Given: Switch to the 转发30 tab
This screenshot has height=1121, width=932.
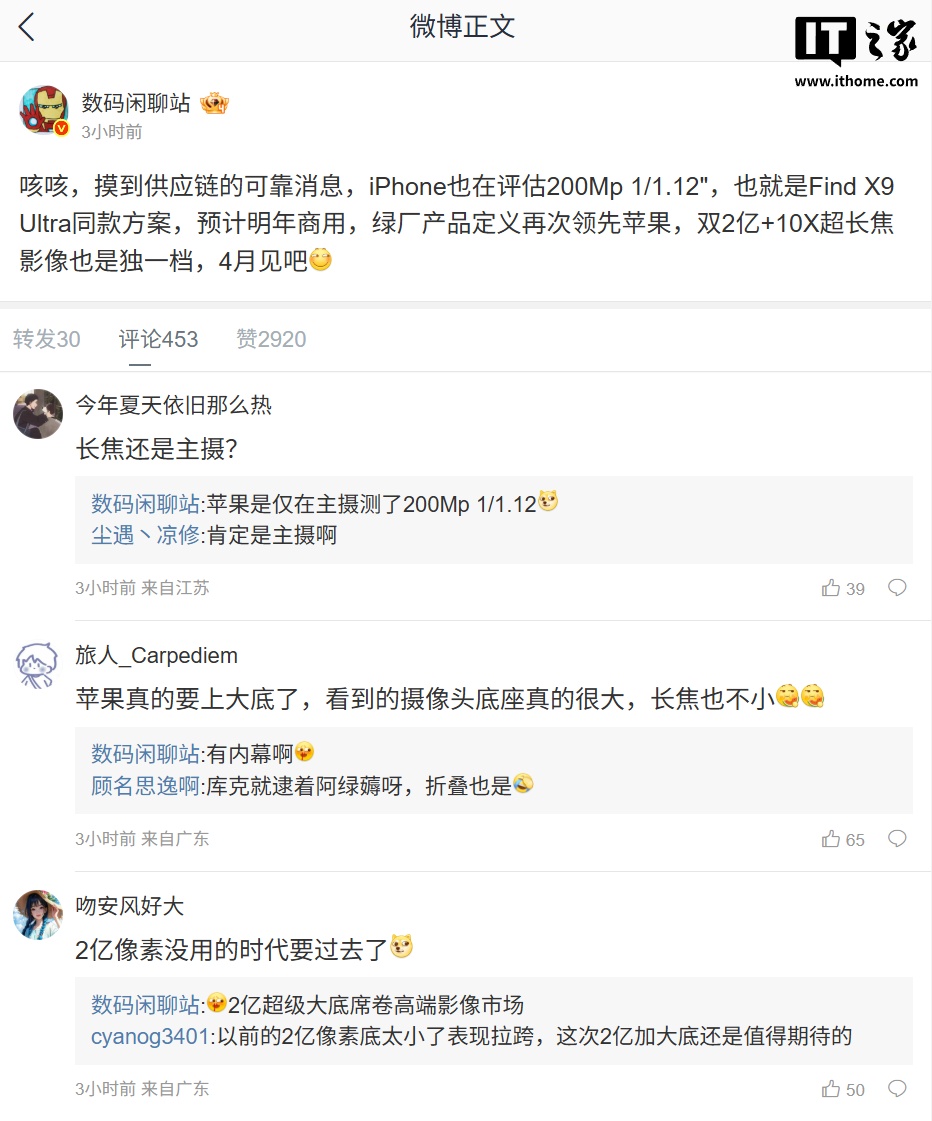Looking at the screenshot, I should 46,339.
